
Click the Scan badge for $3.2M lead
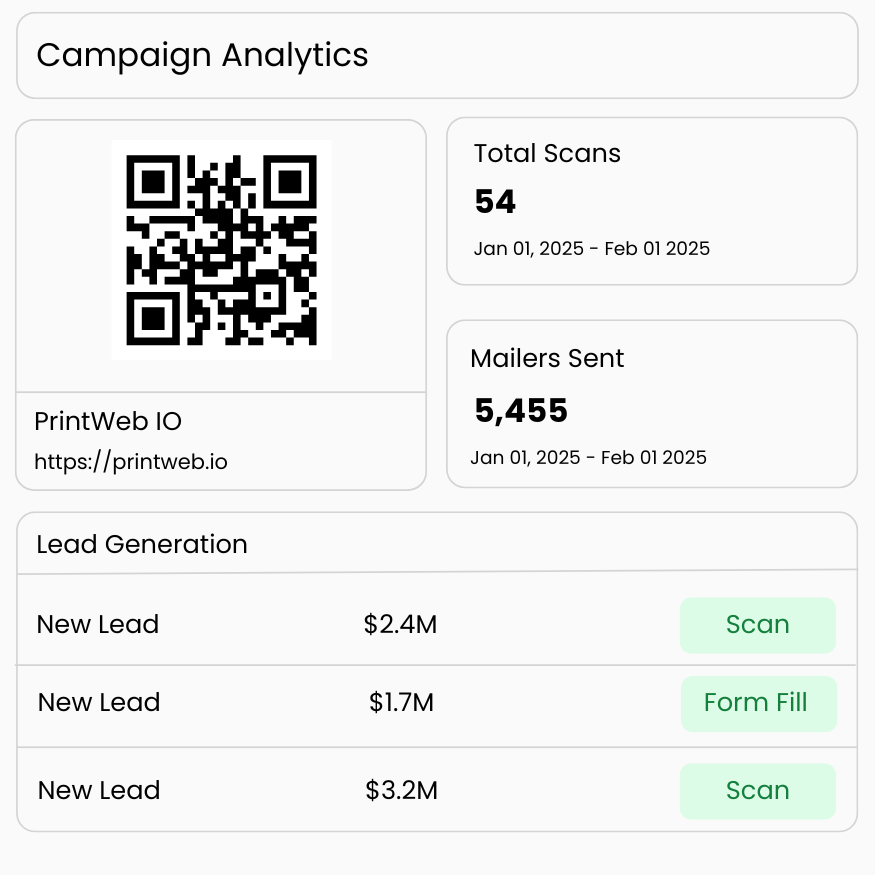758,791
